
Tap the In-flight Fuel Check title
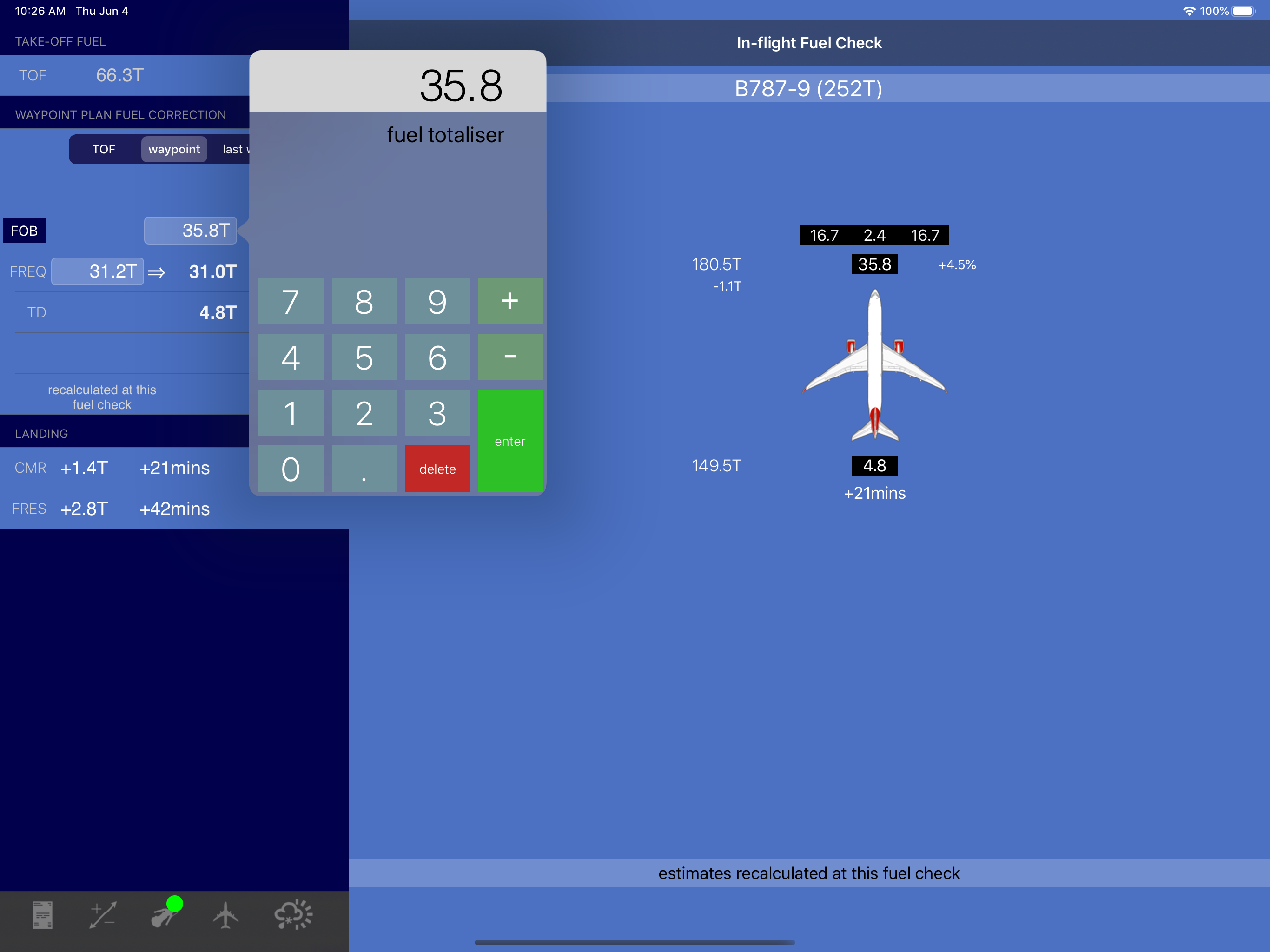click(x=808, y=42)
